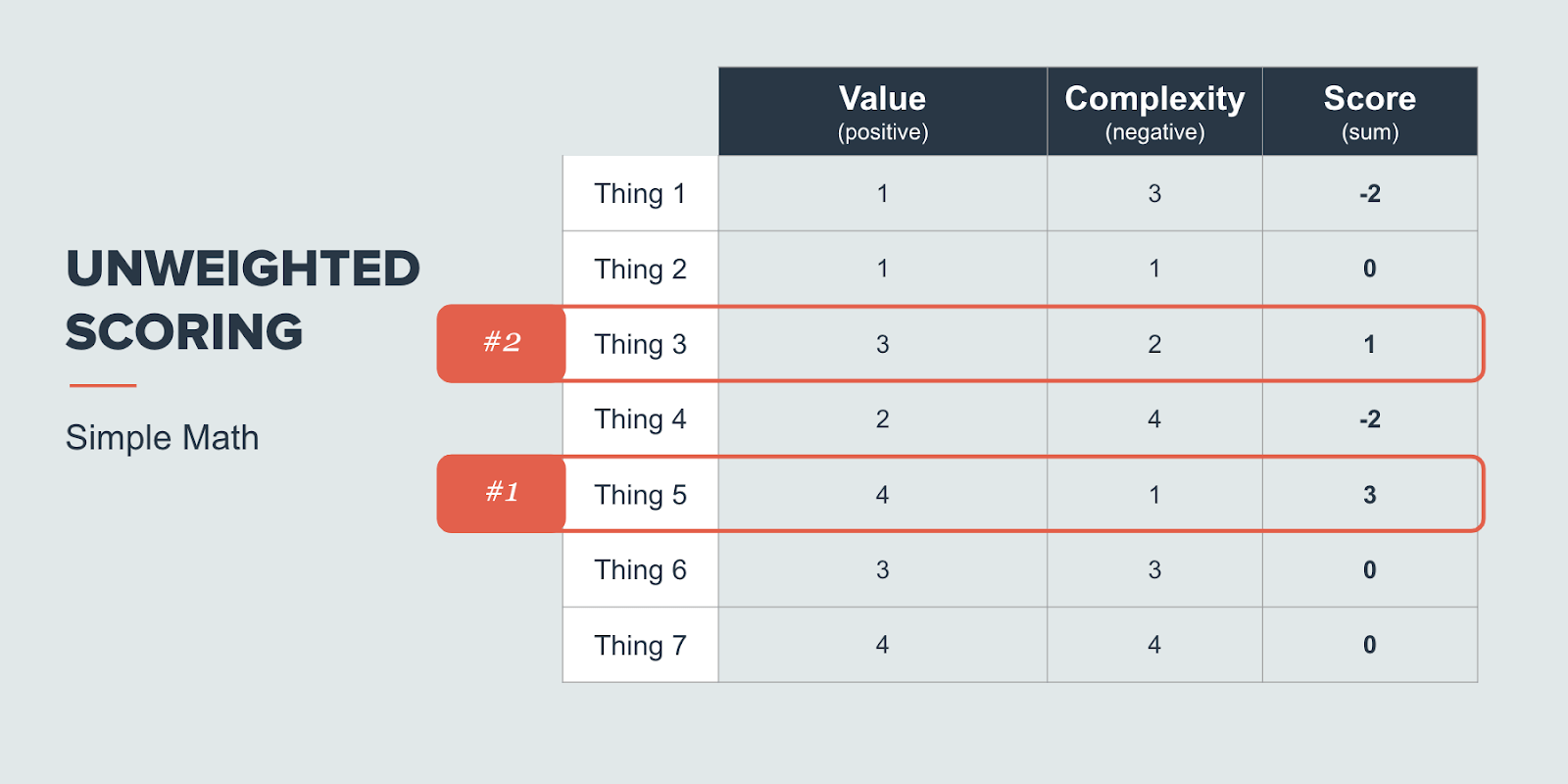This screenshot has height=784, width=1568.
Task: Click the Thing 4 row label
Action: (x=641, y=419)
